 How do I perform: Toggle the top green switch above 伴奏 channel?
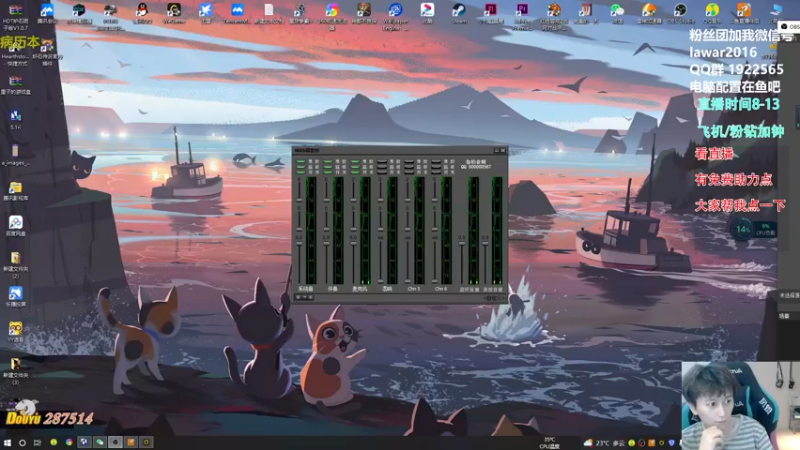click(328, 161)
